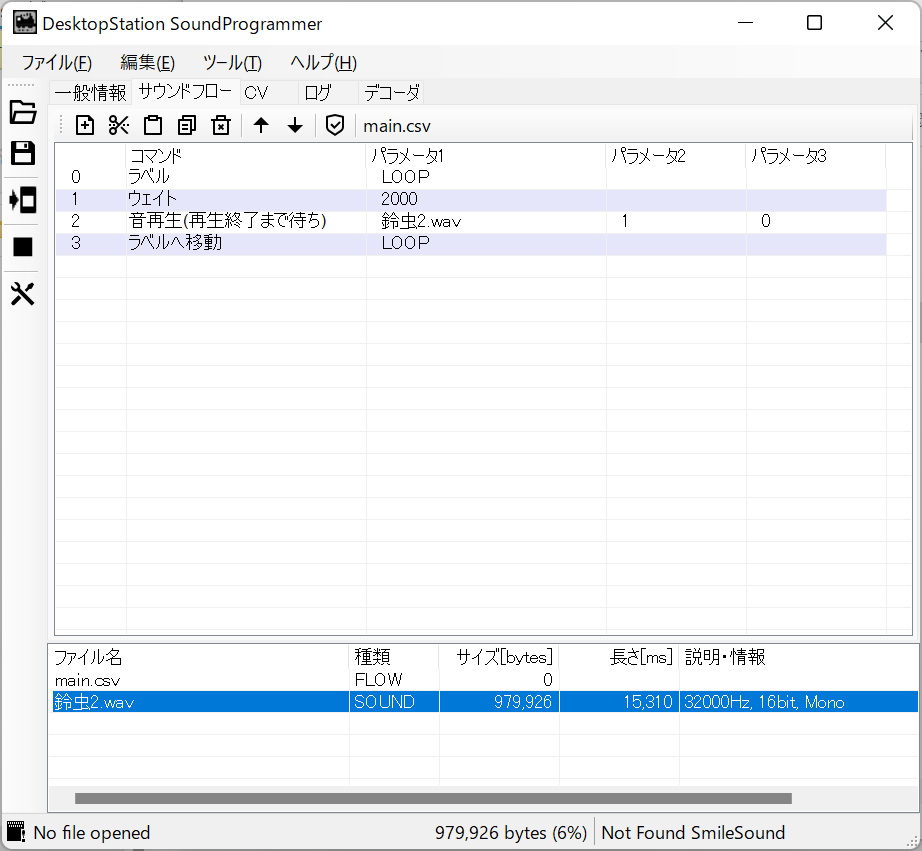Viewport: 922px width, 851px height.
Task: Click the shield check validate icon
Action: tap(335, 125)
